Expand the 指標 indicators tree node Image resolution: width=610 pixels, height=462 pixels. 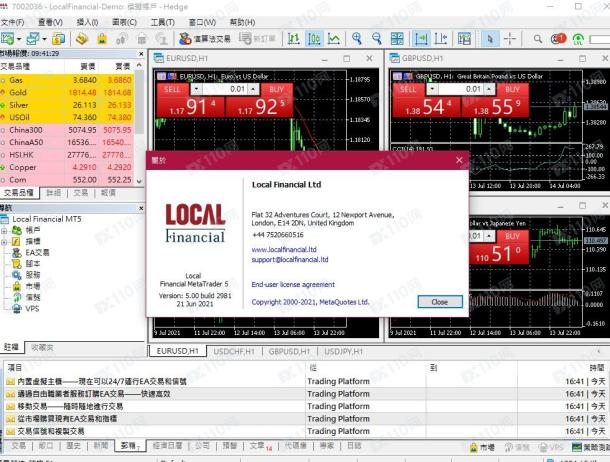[x=4, y=242]
